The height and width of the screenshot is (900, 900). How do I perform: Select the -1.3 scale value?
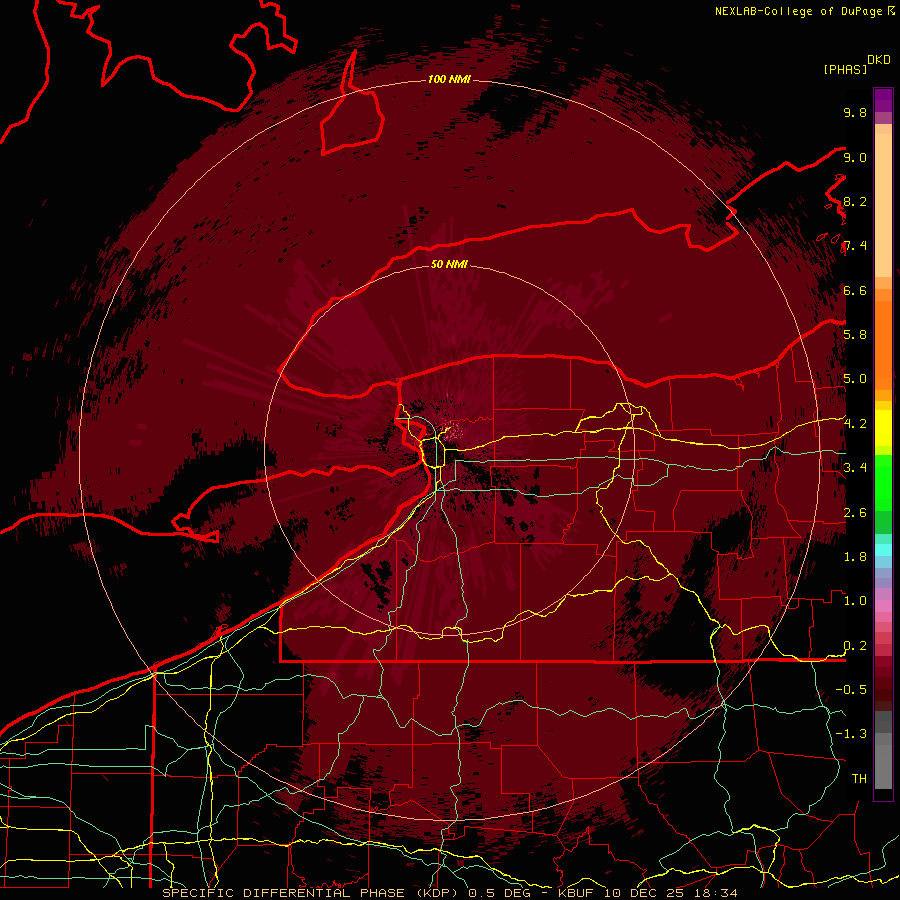point(851,734)
